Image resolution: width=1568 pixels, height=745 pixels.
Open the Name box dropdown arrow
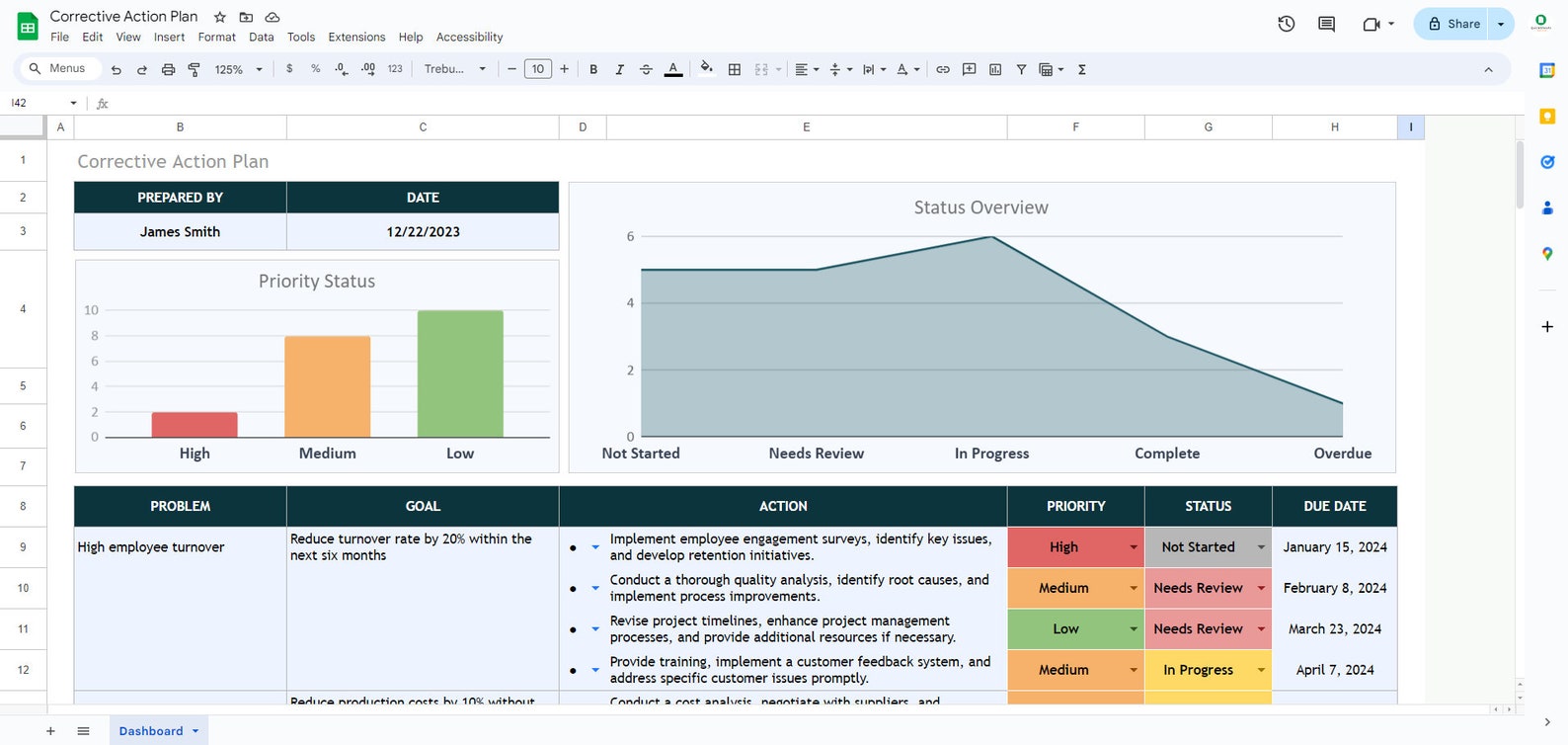click(x=73, y=103)
